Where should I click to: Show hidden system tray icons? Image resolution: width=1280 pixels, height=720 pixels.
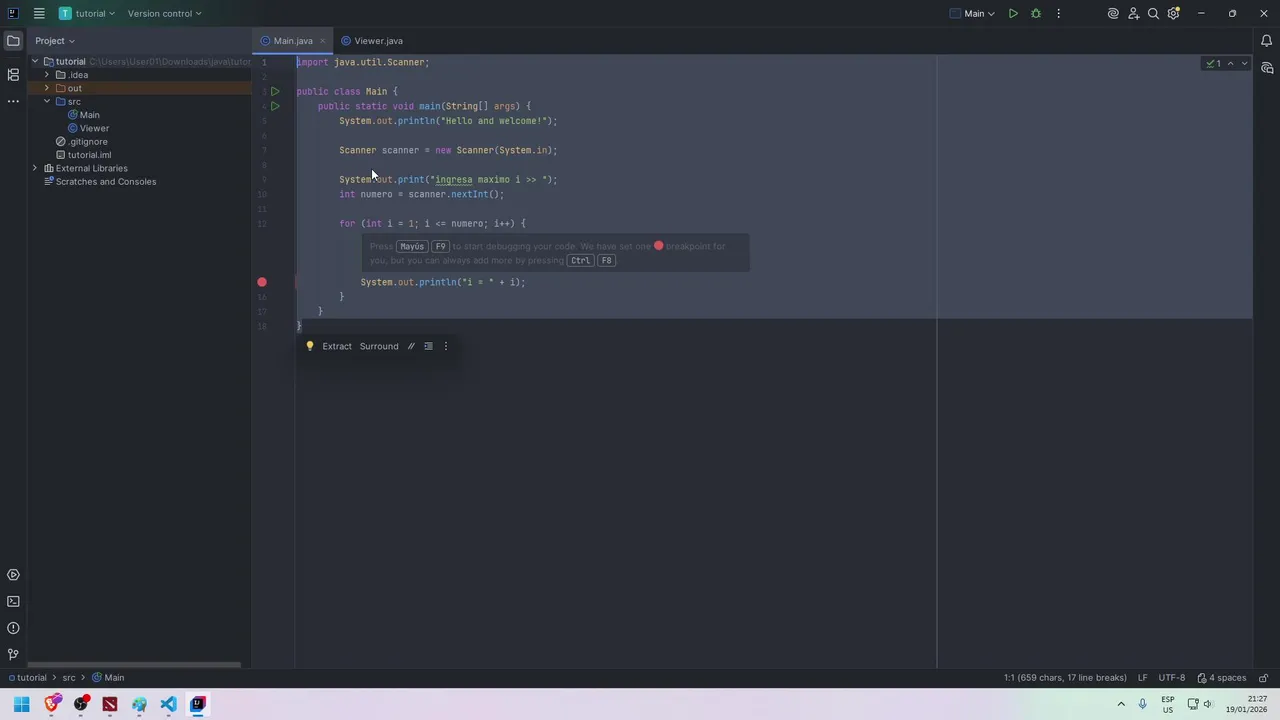click(x=1121, y=704)
